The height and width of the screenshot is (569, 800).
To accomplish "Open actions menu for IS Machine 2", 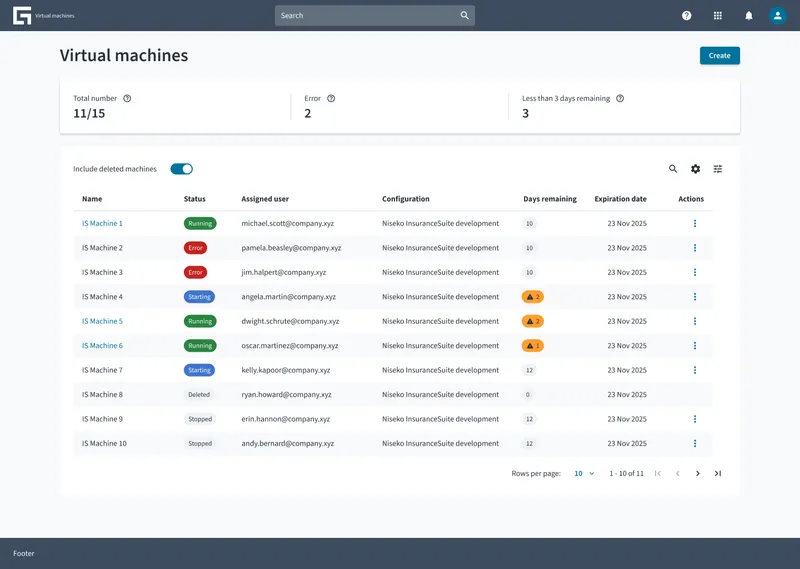I will 694,248.
